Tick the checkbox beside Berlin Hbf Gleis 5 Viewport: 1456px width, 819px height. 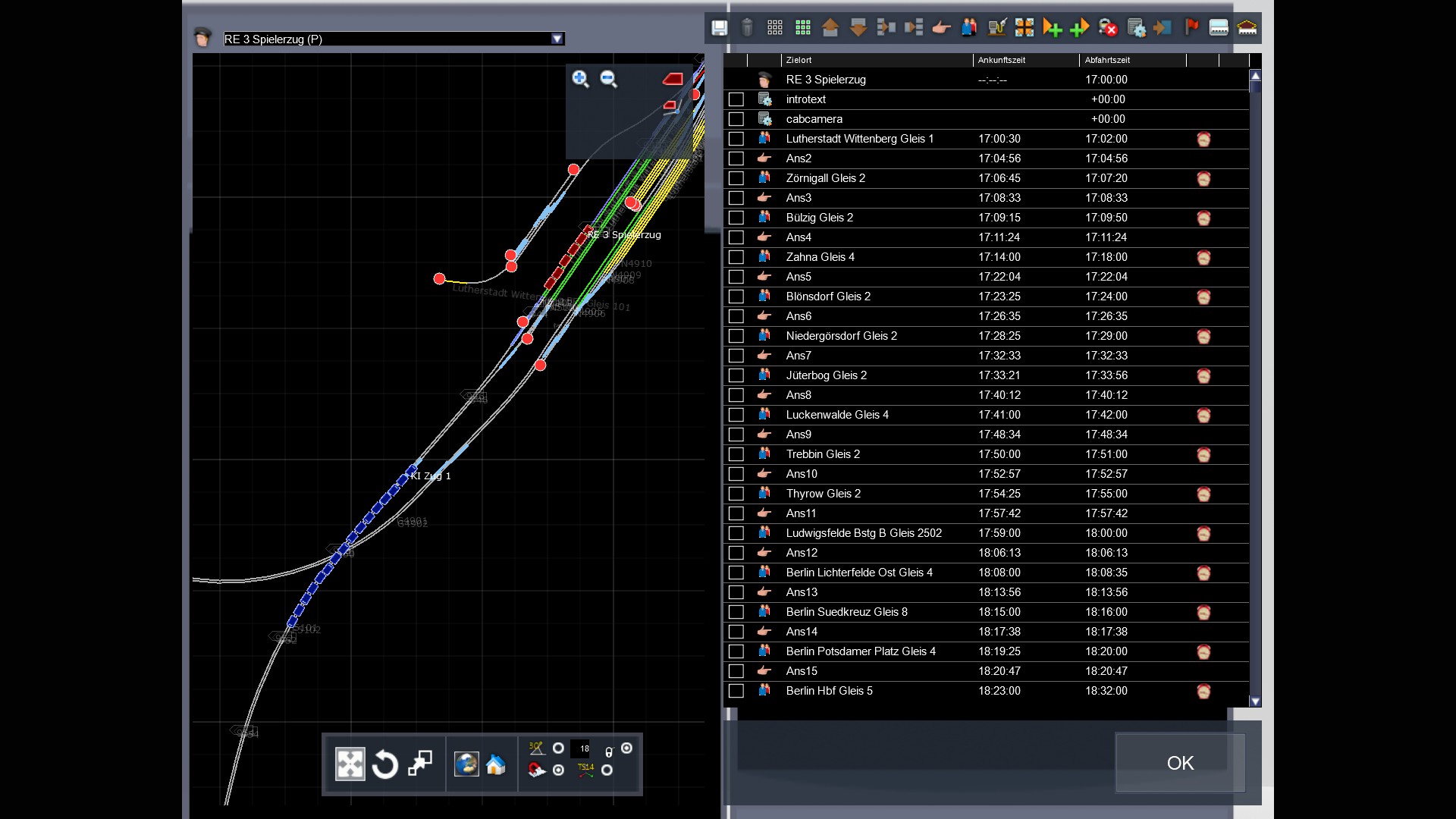736,691
